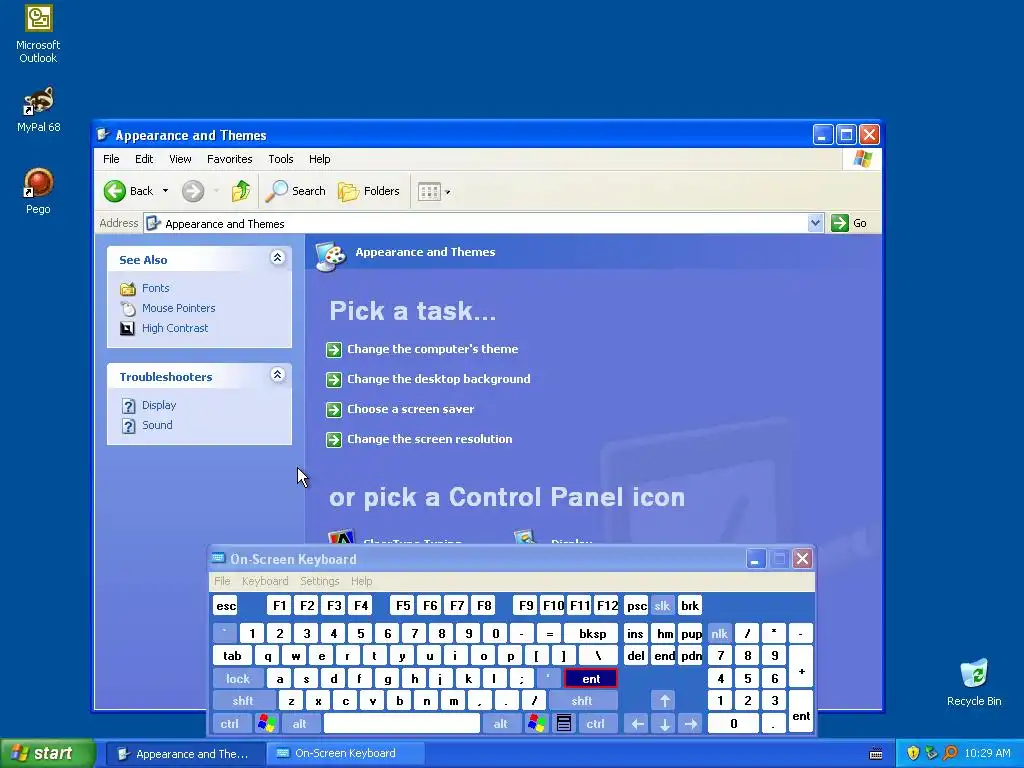Open Mouse Pointers link

178,308
